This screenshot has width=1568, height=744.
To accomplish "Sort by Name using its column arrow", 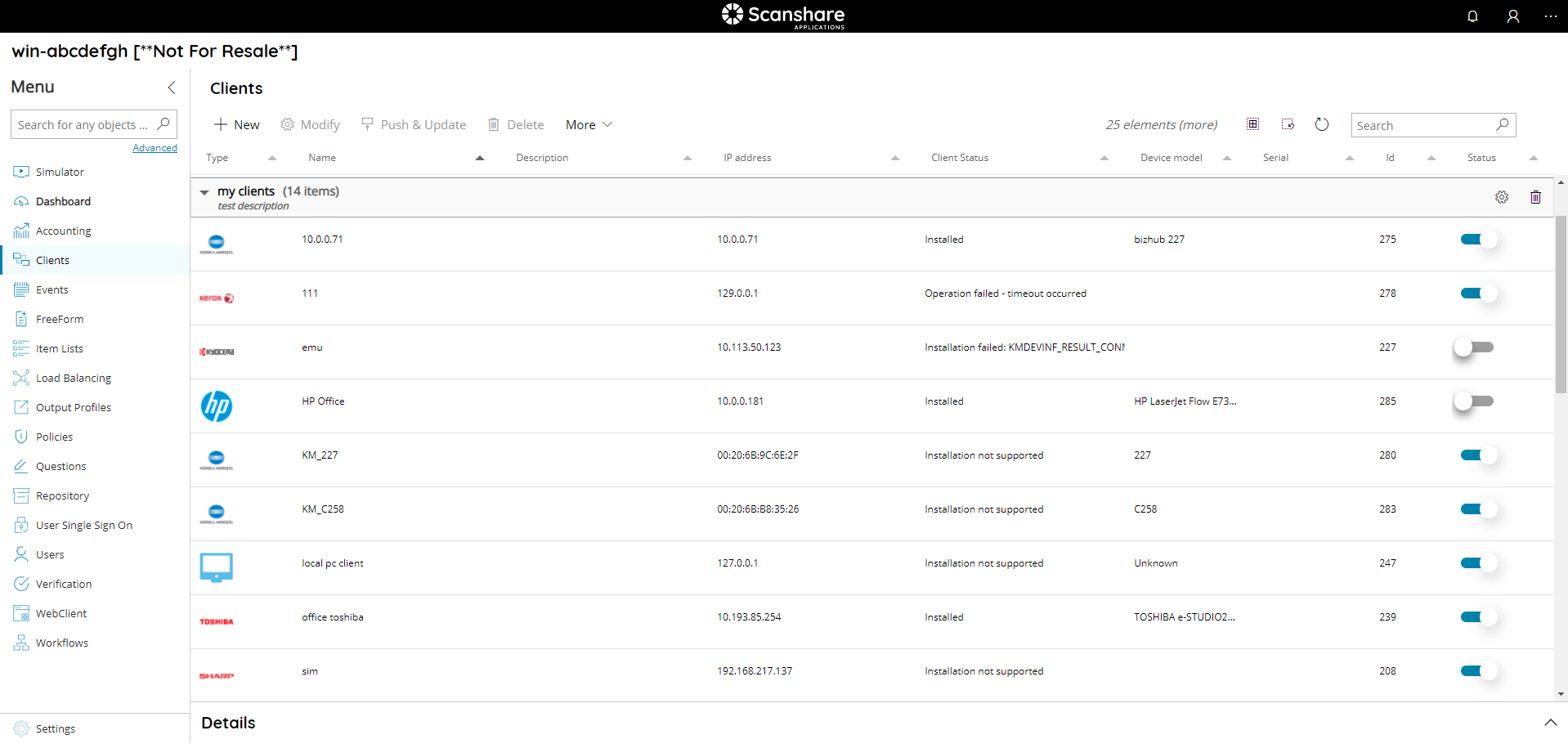I will [479, 158].
